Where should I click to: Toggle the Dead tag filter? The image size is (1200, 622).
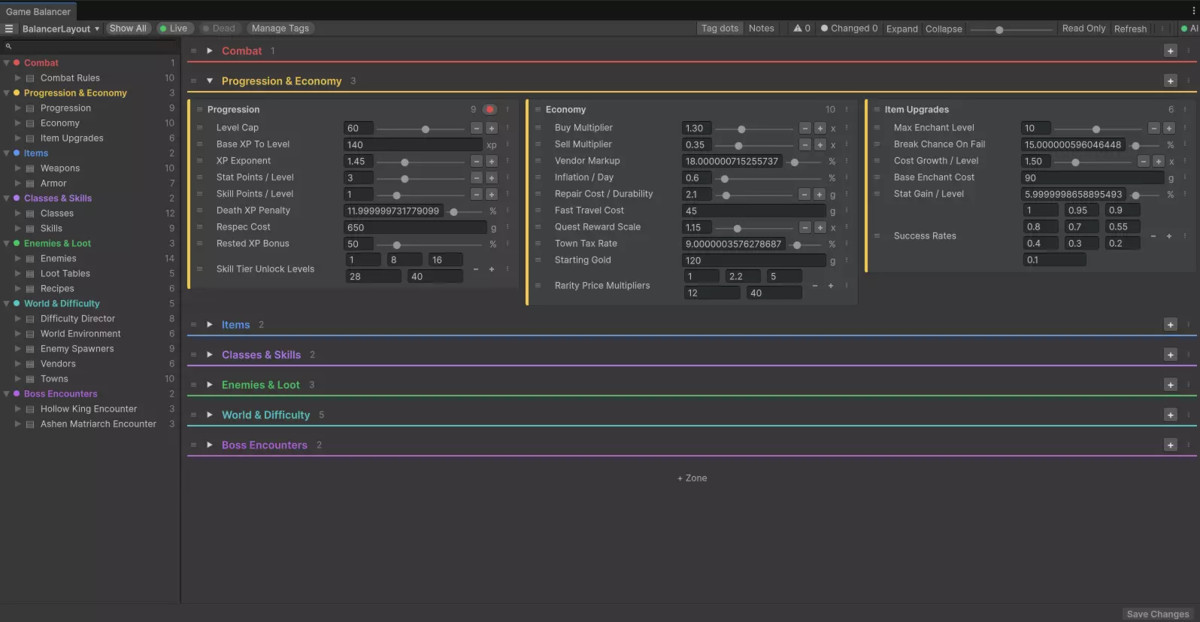pos(219,29)
